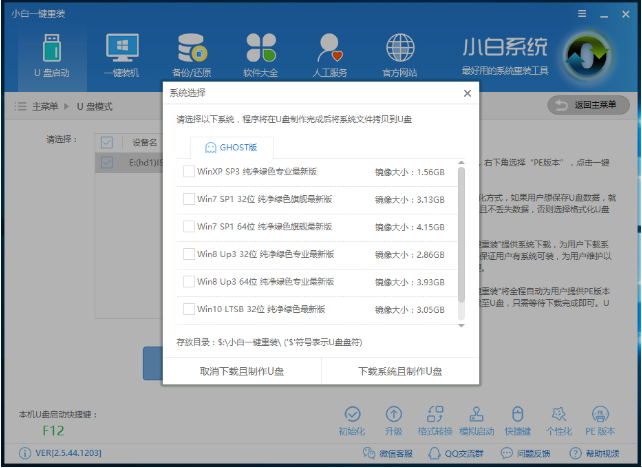Screen dimensions: 642x468
Task: Click 下载系统且制作U盘 button
Action: [400, 371]
